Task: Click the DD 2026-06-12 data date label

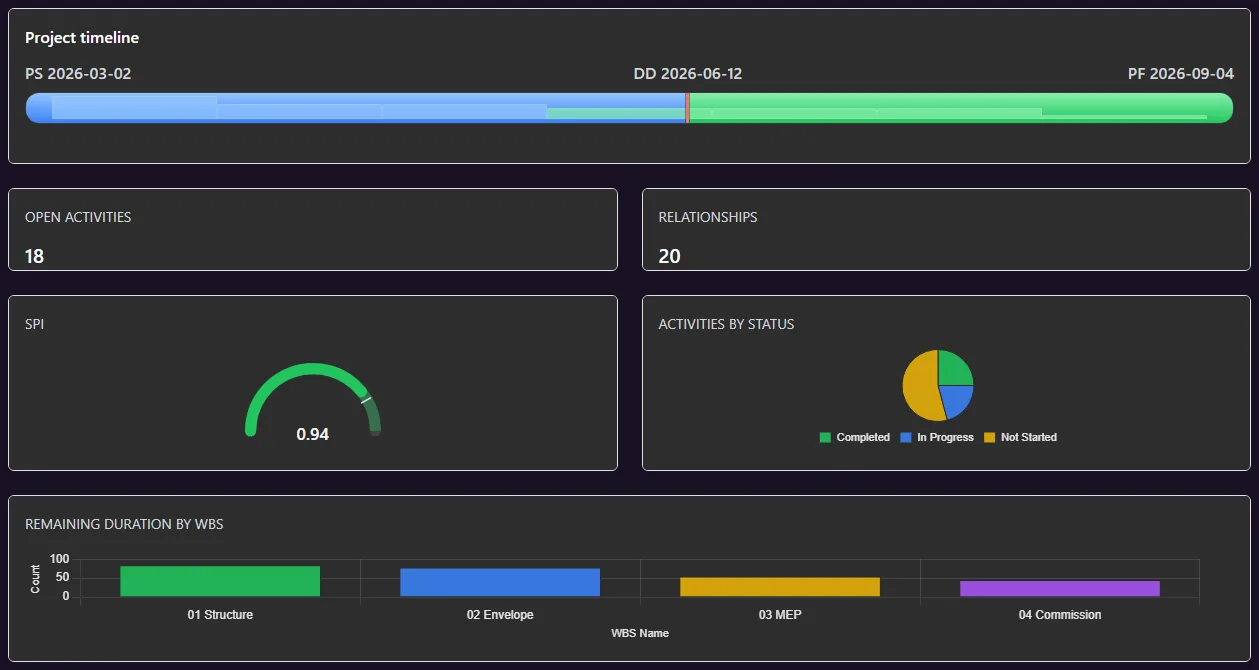Action: pos(688,74)
